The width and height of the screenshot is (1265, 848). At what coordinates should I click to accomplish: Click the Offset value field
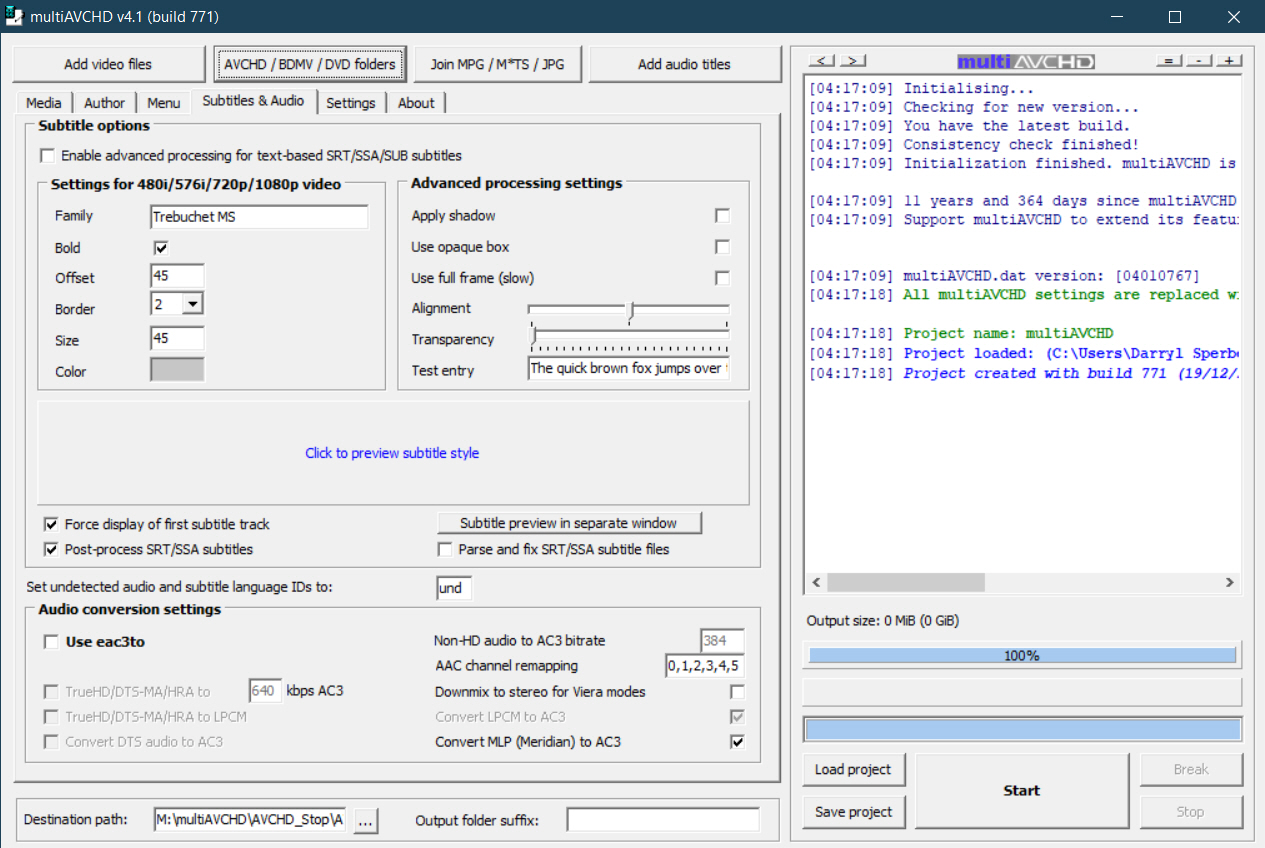click(177, 276)
